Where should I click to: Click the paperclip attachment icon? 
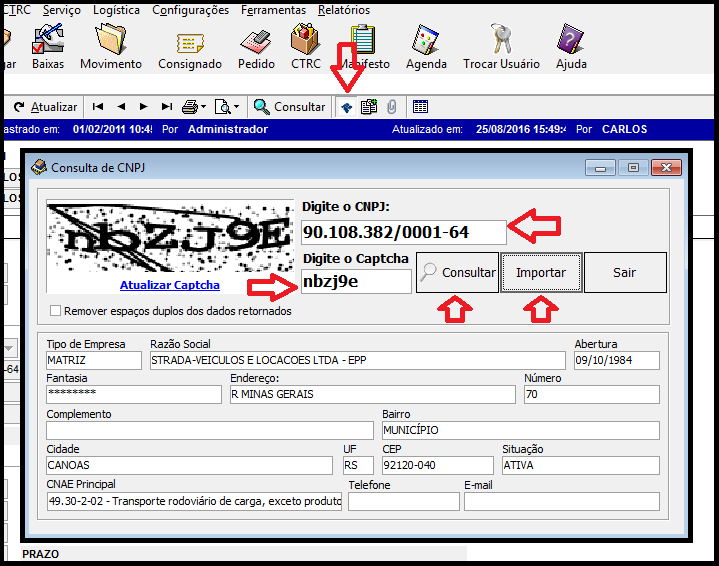coord(391,107)
